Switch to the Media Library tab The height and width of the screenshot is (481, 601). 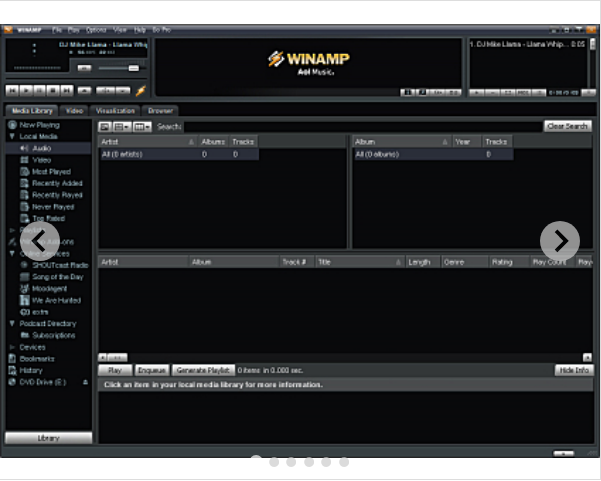point(32,111)
